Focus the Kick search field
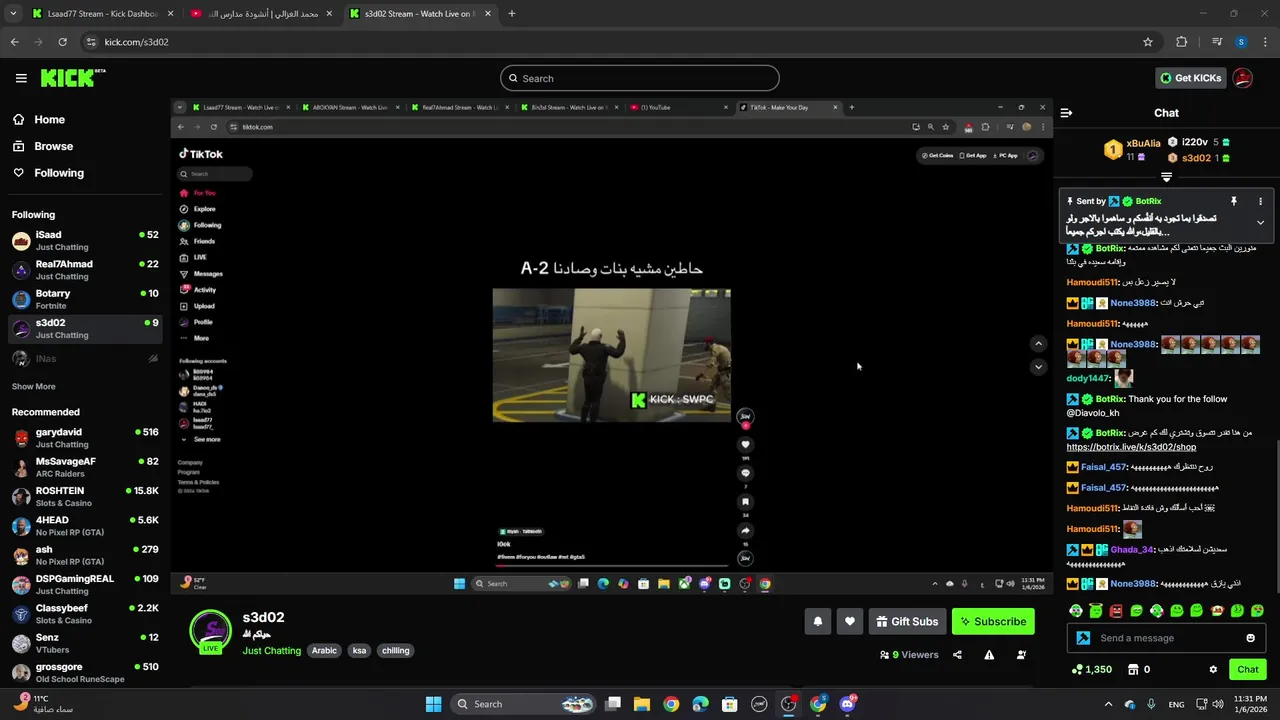The height and width of the screenshot is (720, 1280). pyautogui.click(x=640, y=78)
